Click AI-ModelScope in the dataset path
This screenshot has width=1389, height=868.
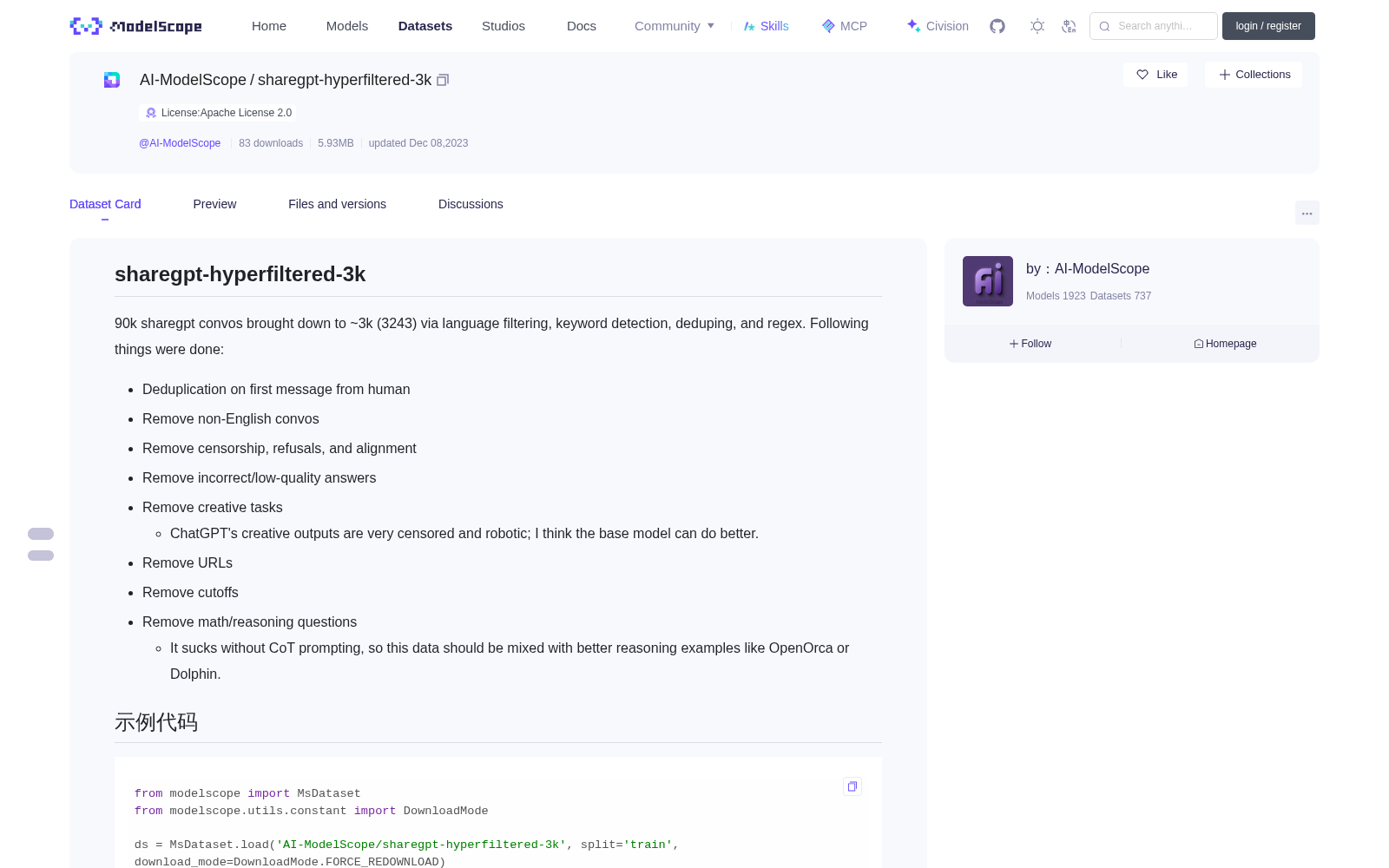click(193, 80)
